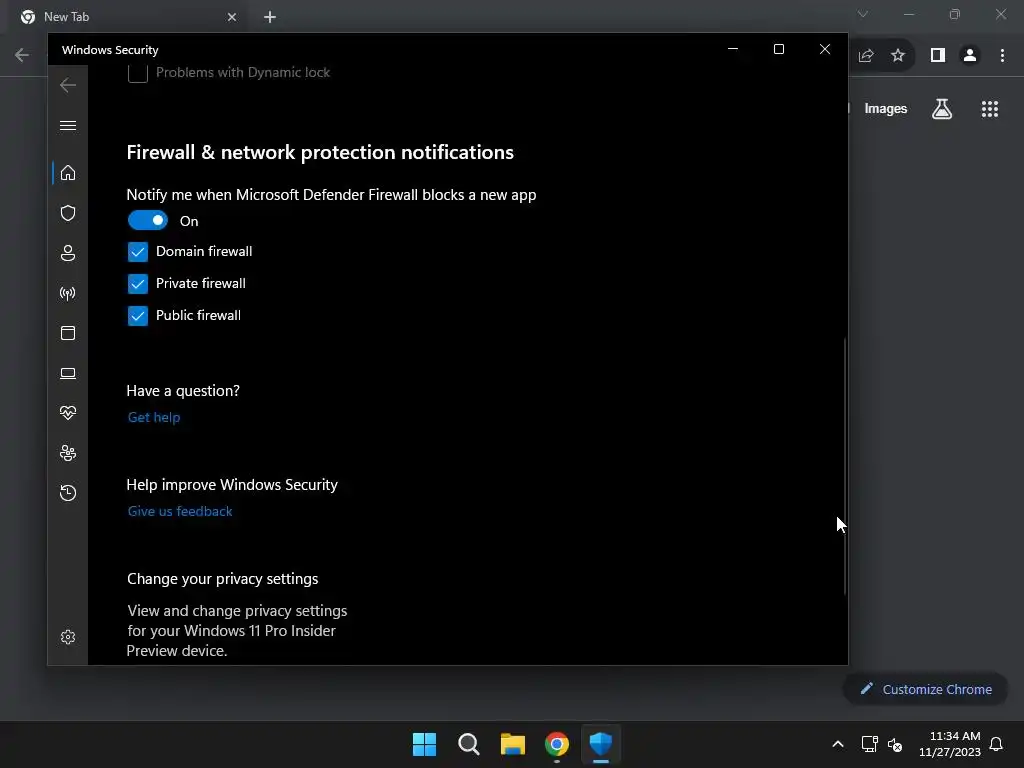Toggle firewall blocks notification switch
This screenshot has height=768, width=1024.
pyautogui.click(x=148, y=221)
